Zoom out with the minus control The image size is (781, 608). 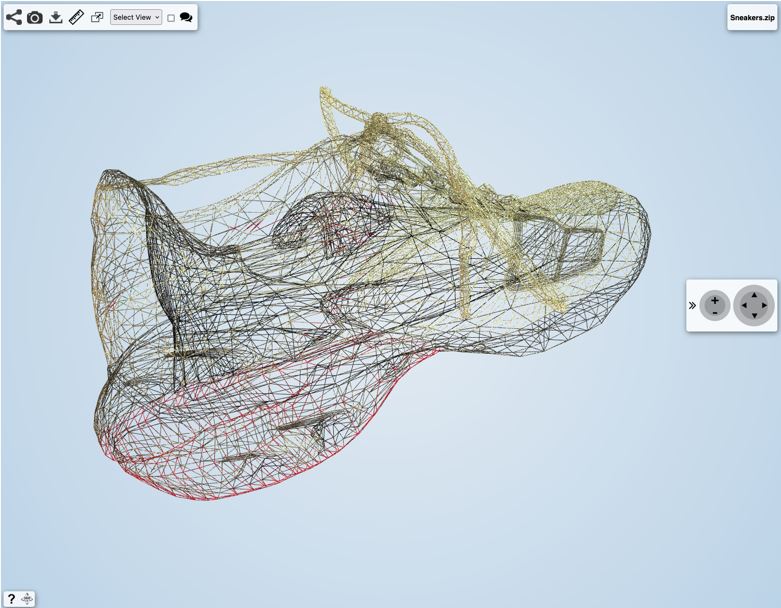click(715, 313)
